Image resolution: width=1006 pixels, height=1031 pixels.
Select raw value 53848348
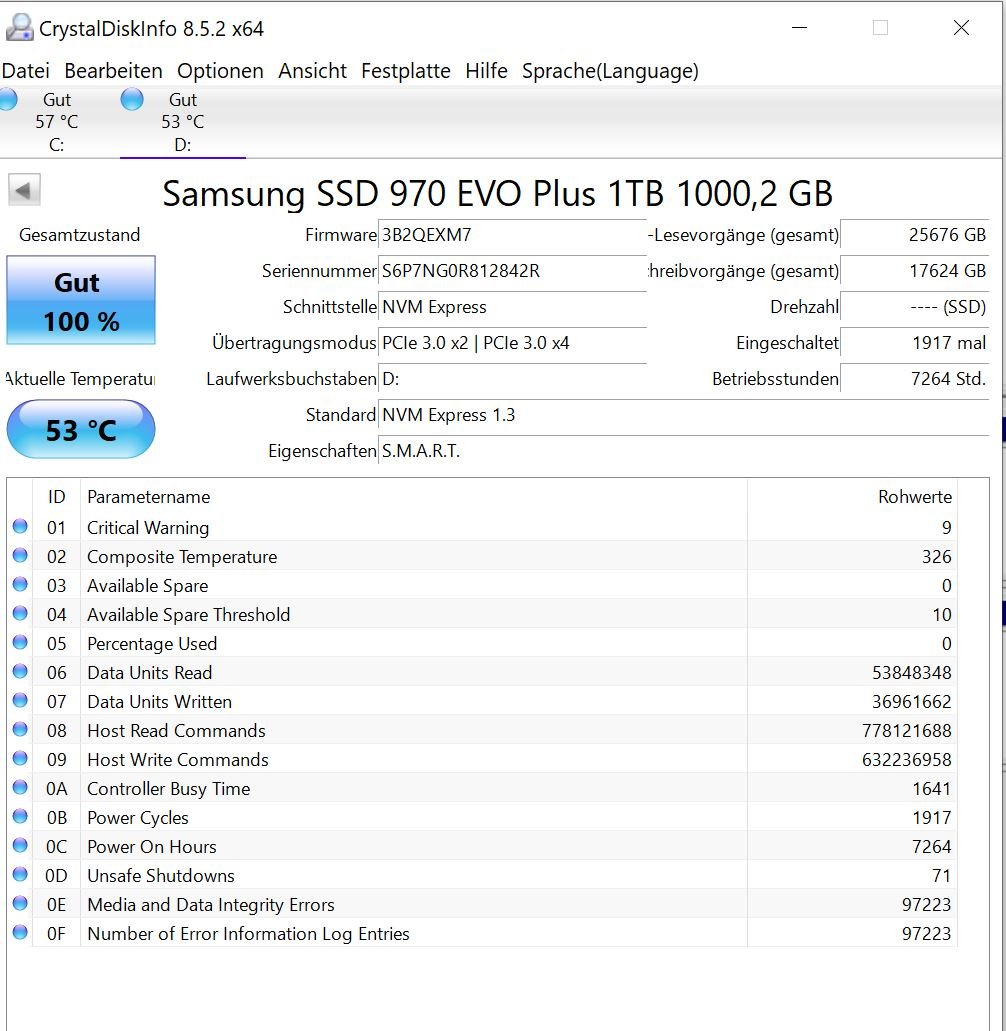tap(911, 673)
